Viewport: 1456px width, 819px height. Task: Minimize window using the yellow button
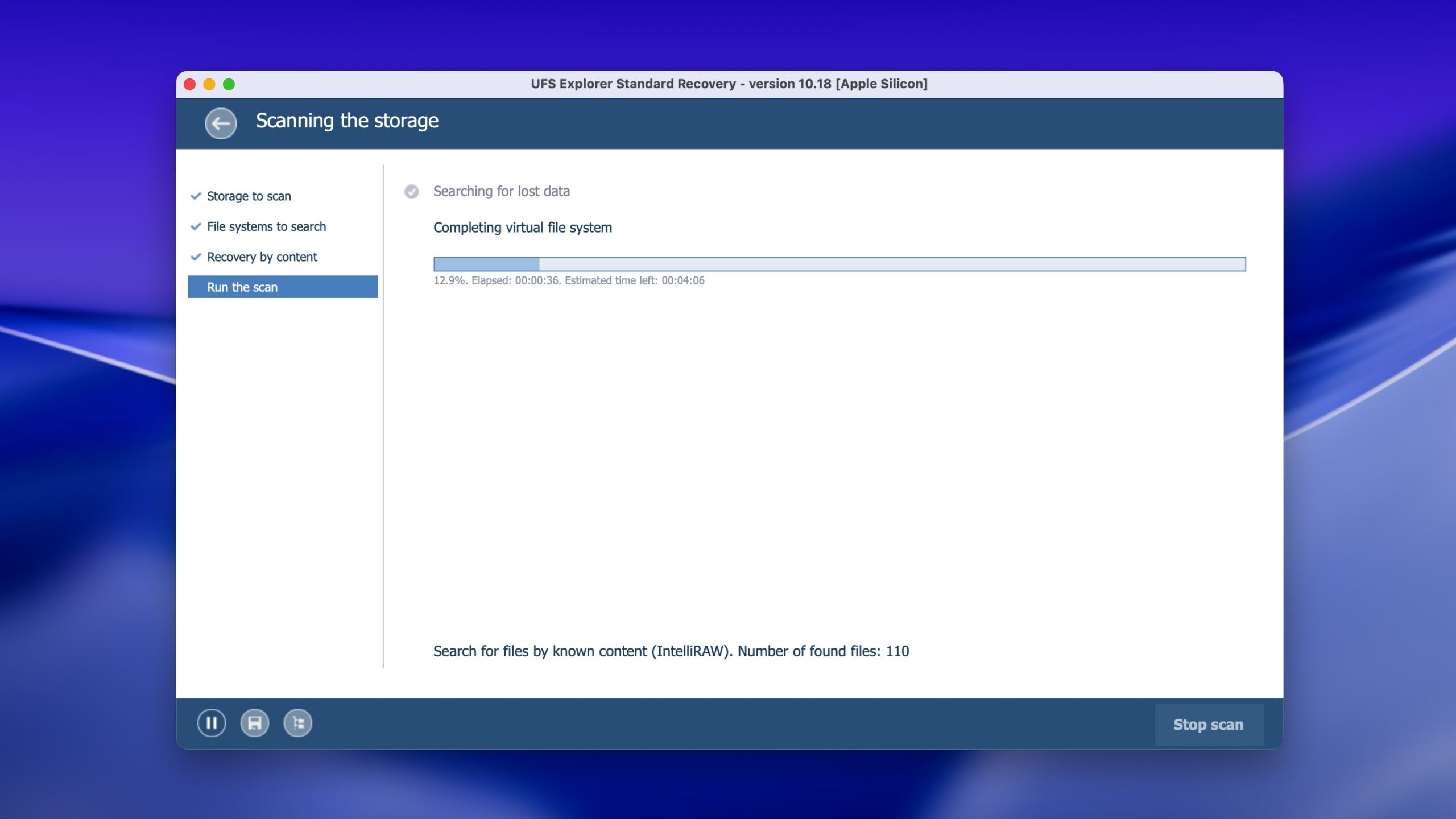[x=209, y=84]
